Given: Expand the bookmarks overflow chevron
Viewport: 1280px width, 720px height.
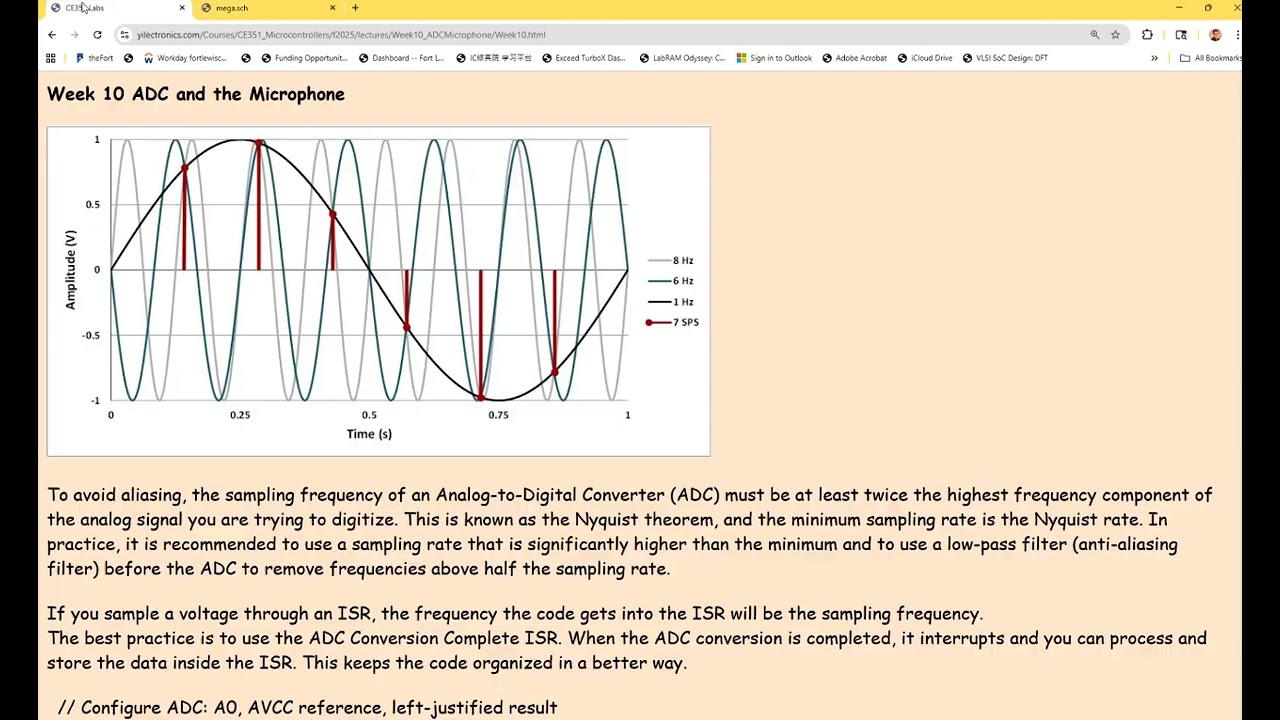Looking at the screenshot, I should point(1154,58).
